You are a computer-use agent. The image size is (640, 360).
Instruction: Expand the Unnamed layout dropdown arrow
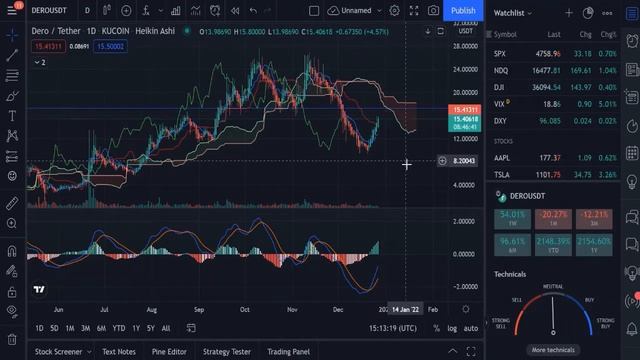click(x=379, y=11)
